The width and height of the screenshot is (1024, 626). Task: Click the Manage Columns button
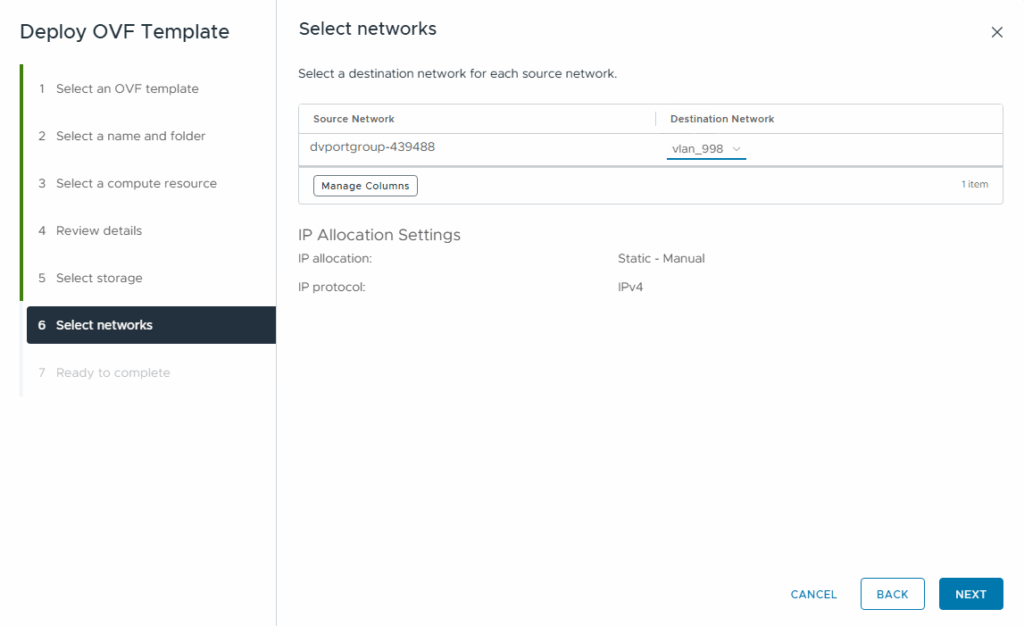click(x=365, y=186)
